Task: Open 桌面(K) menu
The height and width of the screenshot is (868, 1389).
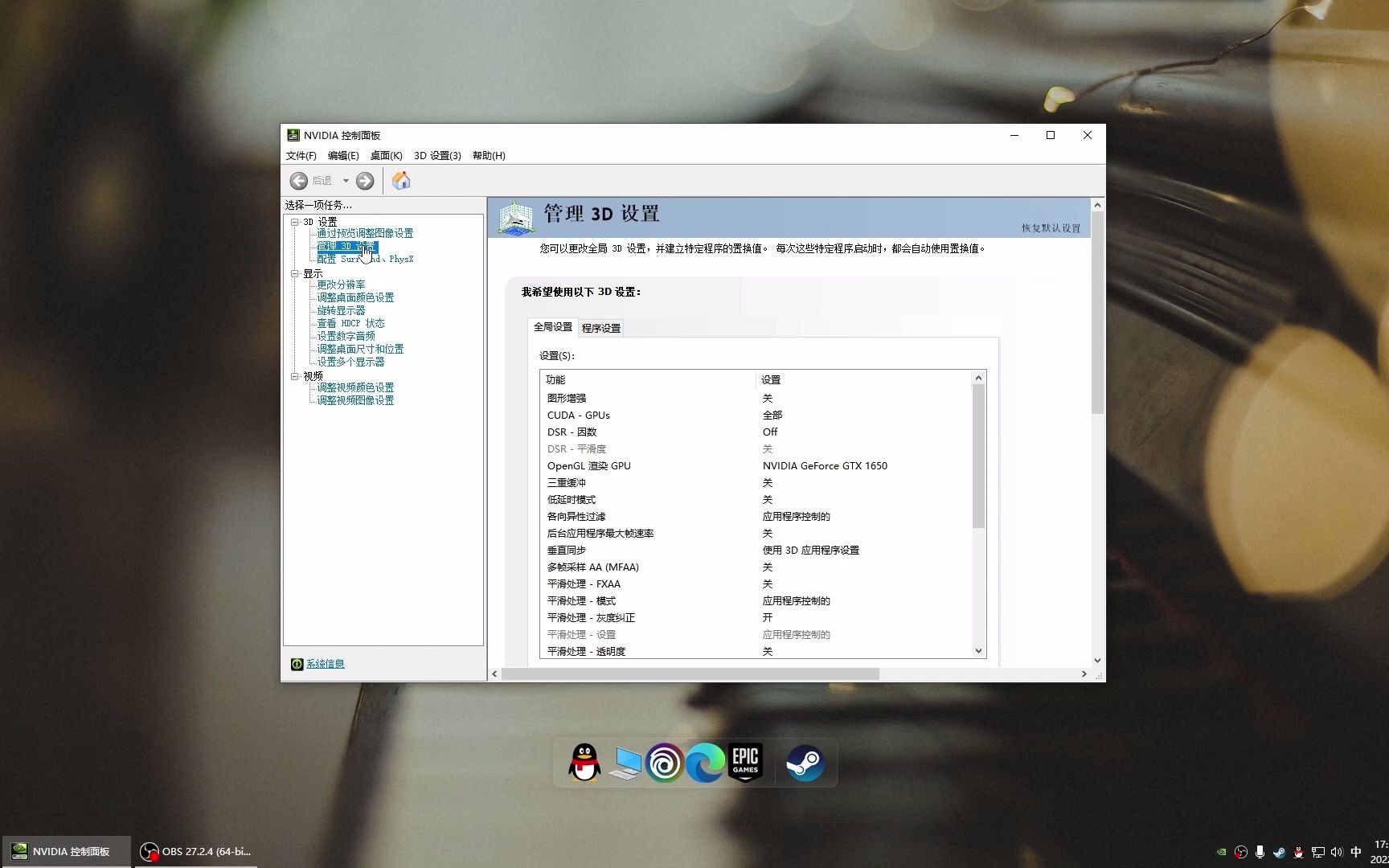Action: pyautogui.click(x=386, y=156)
